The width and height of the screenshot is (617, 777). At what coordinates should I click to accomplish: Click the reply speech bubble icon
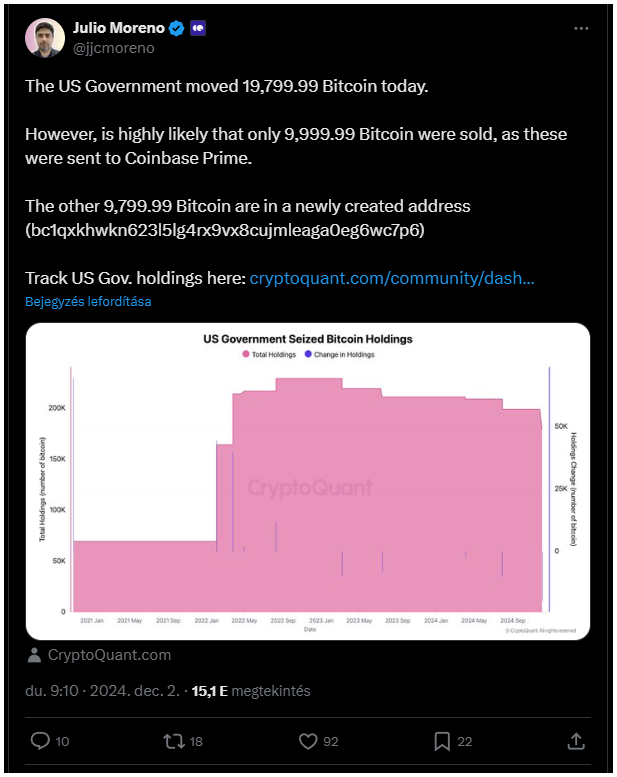click(x=40, y=741)
